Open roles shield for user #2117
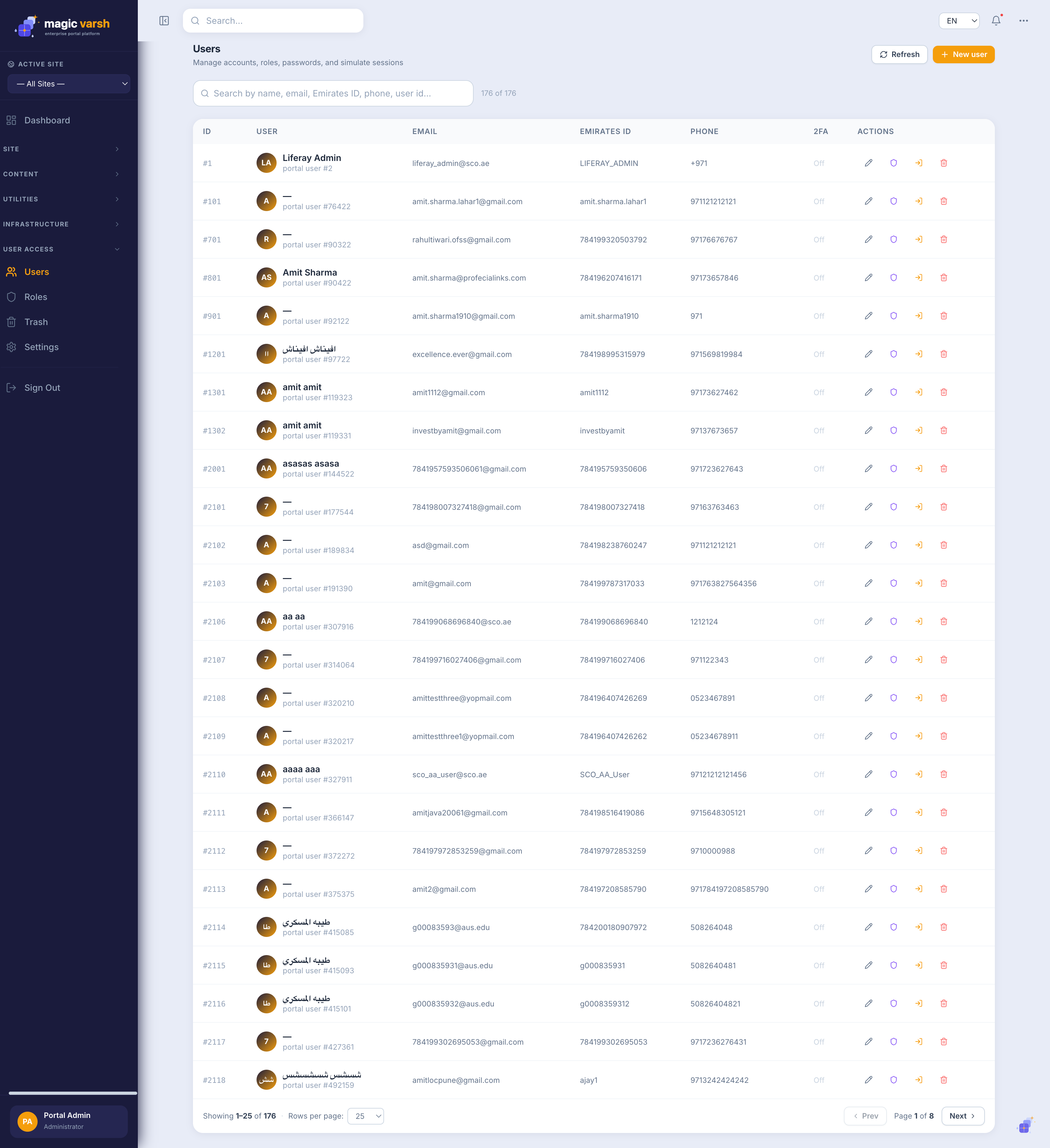The width and height of the screenshot is (1050, 1148). [x=893, y=1041]
